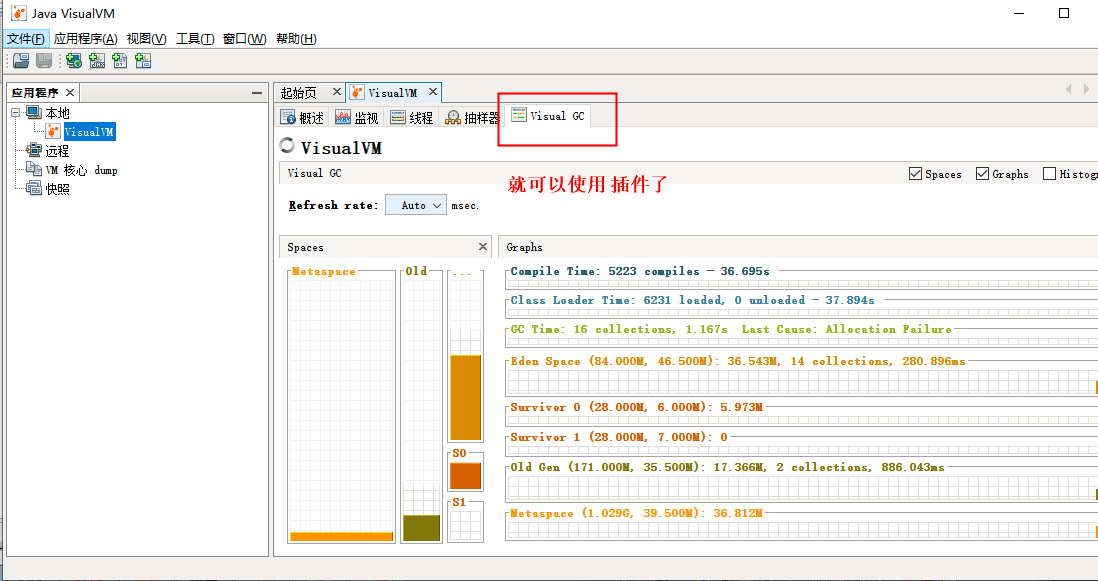The height and width of the screenshot is (581, 1098).
Task: Click the Eden usage bar in Spaces
Action: (466, 398)
